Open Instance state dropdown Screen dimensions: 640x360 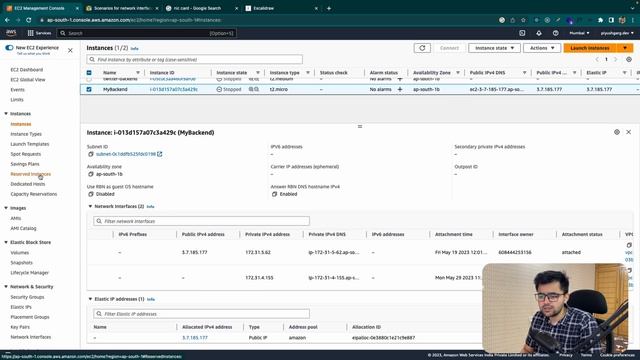(x=494, y=48)
